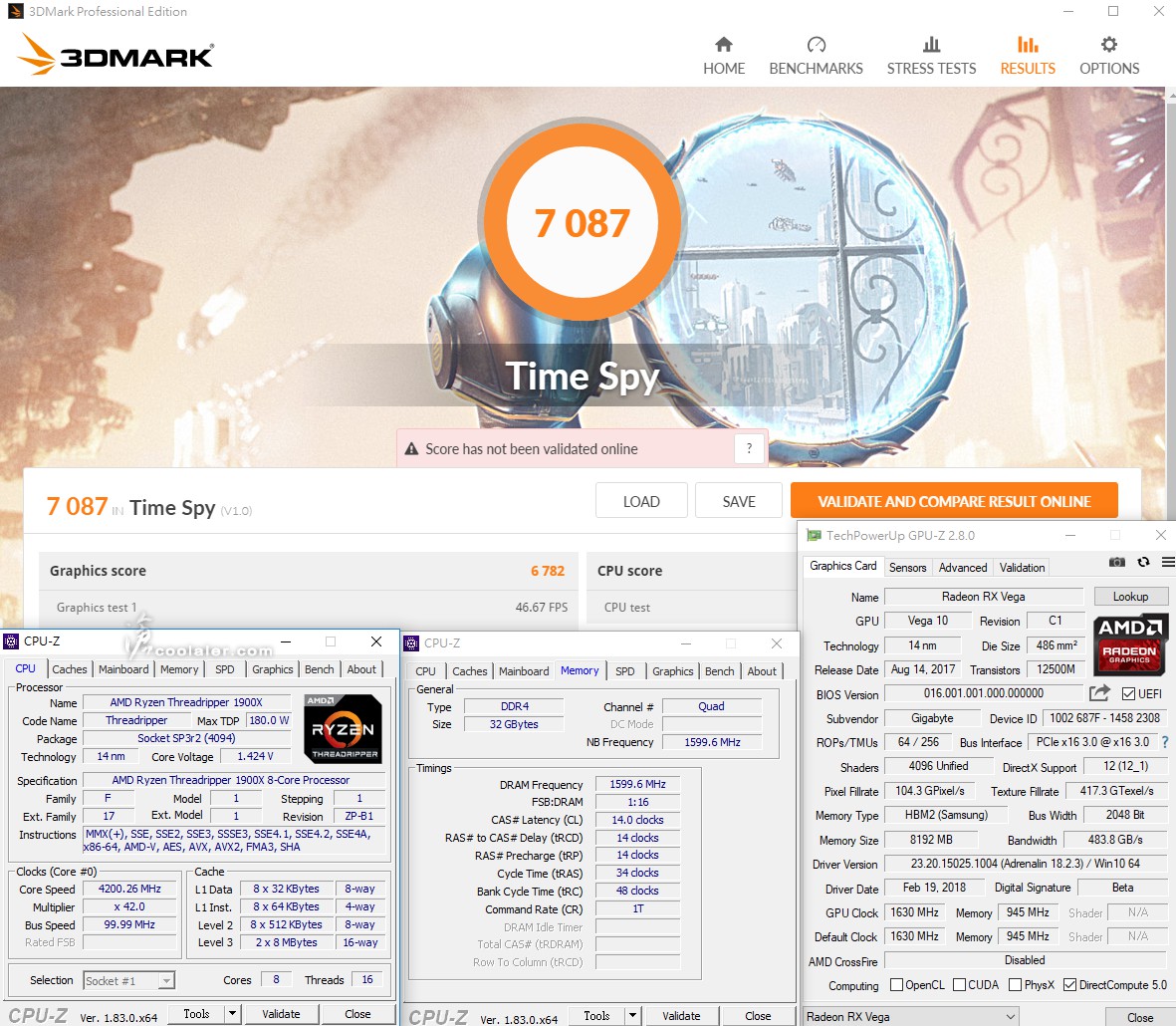Click the Memory Size 8192 MB field

coord(931,840)
